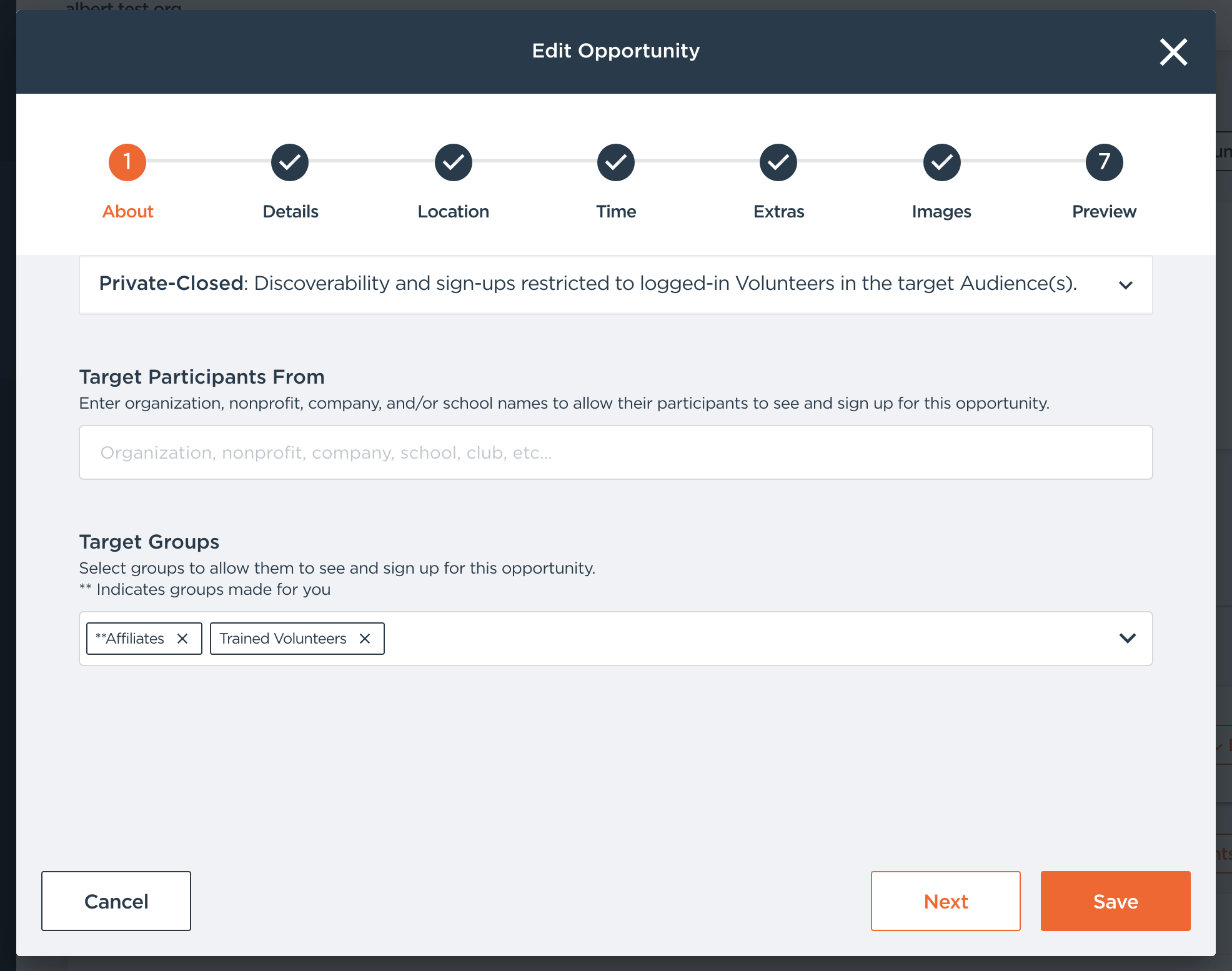The image size is (1232, 971).
Task: Click the Time step checkmark circle
Action: tap(616, 162)
